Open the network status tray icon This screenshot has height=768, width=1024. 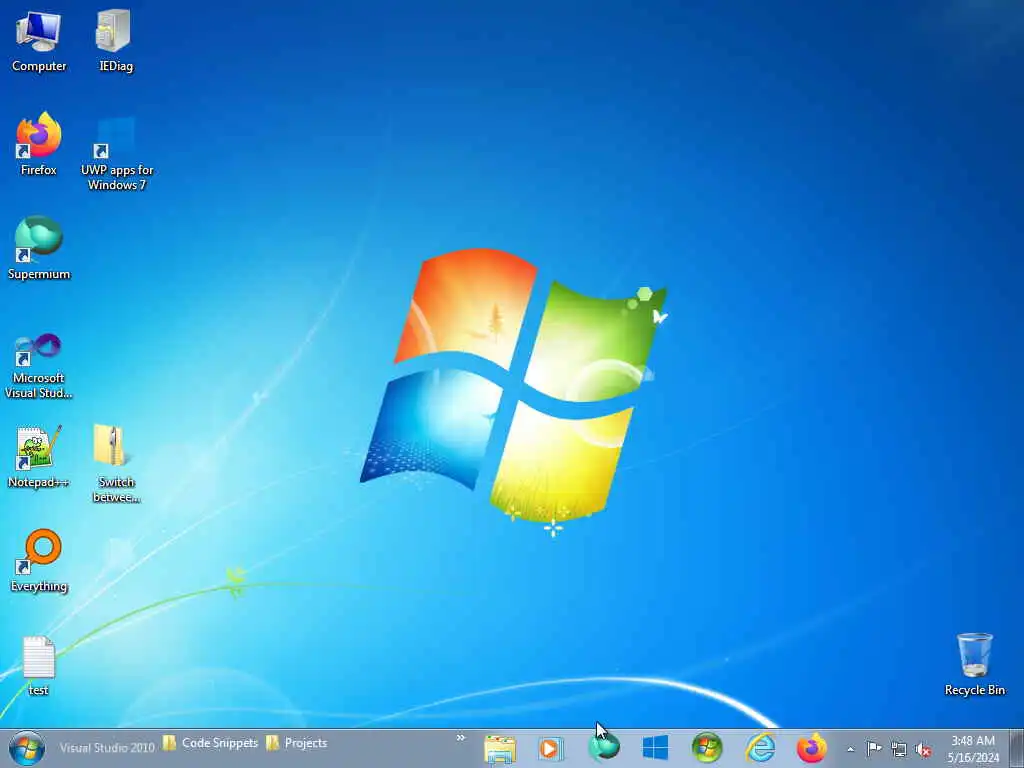899,749
